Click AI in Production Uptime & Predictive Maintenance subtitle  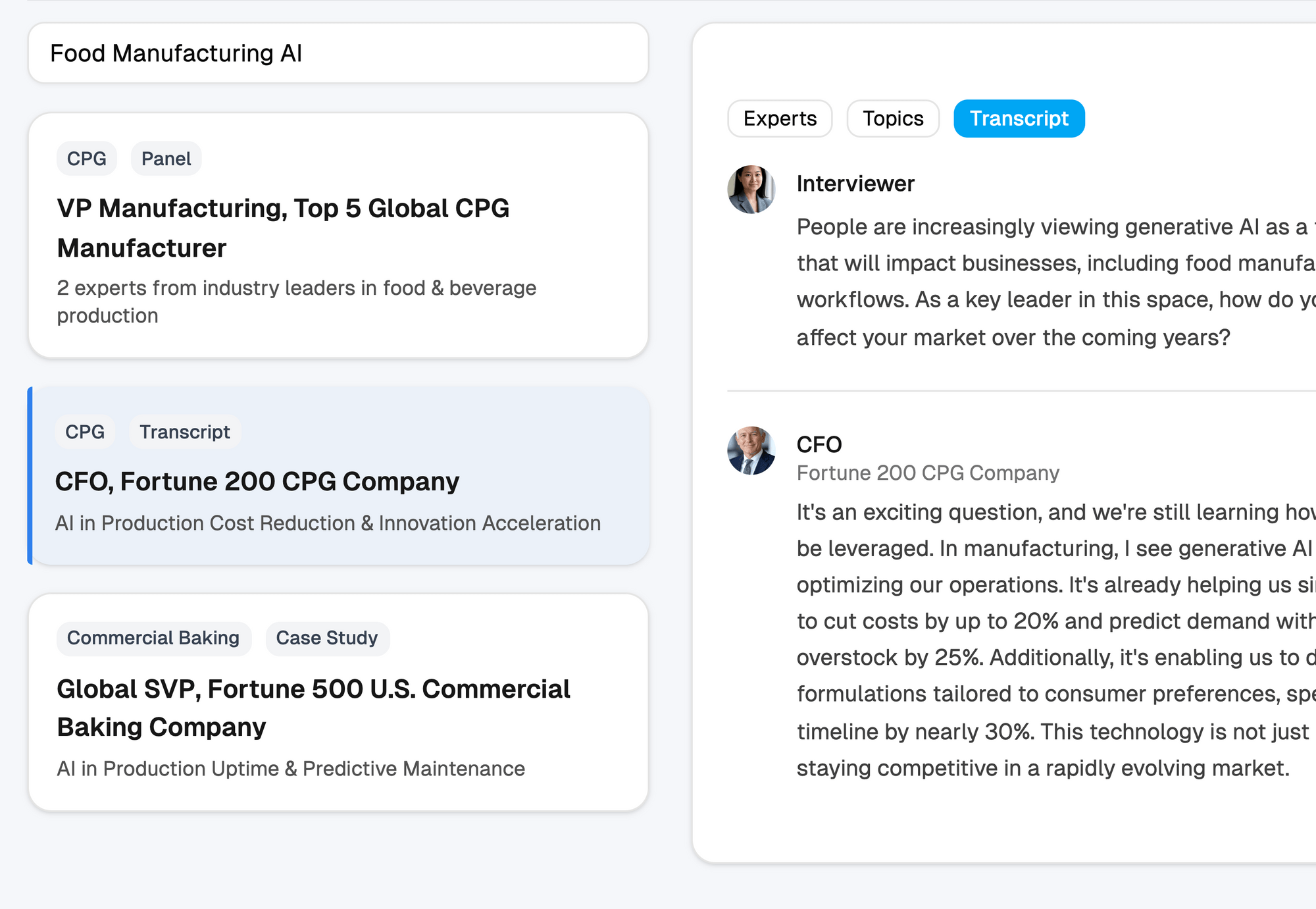coord(291,769)
